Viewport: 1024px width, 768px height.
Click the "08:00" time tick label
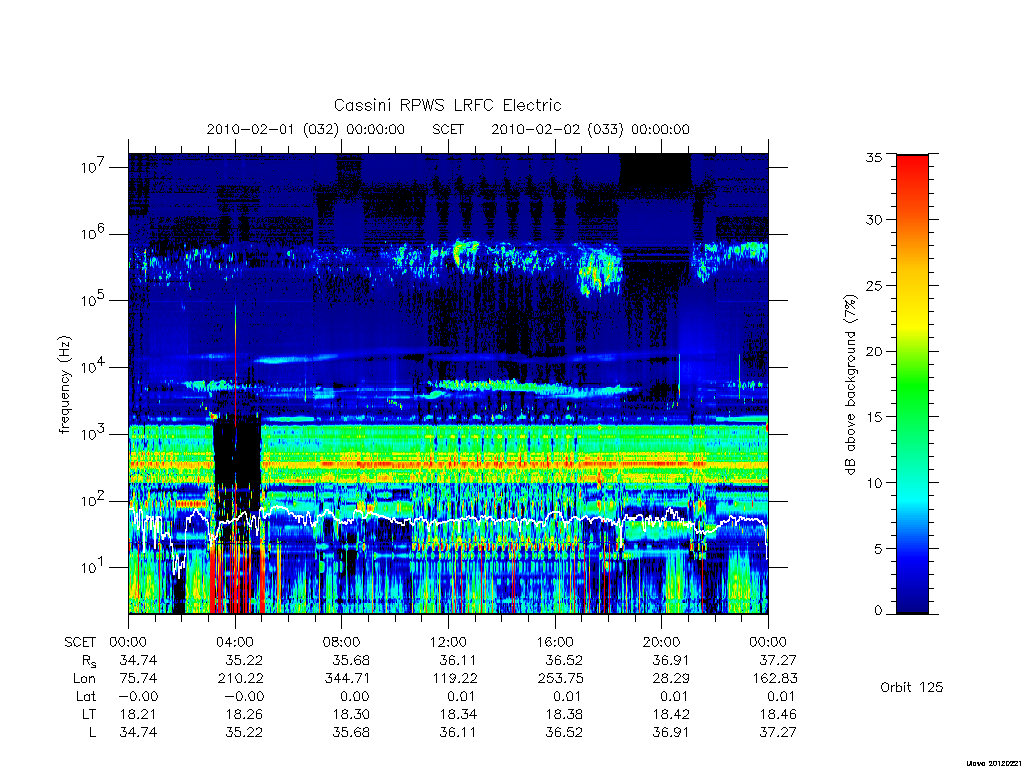342,642
